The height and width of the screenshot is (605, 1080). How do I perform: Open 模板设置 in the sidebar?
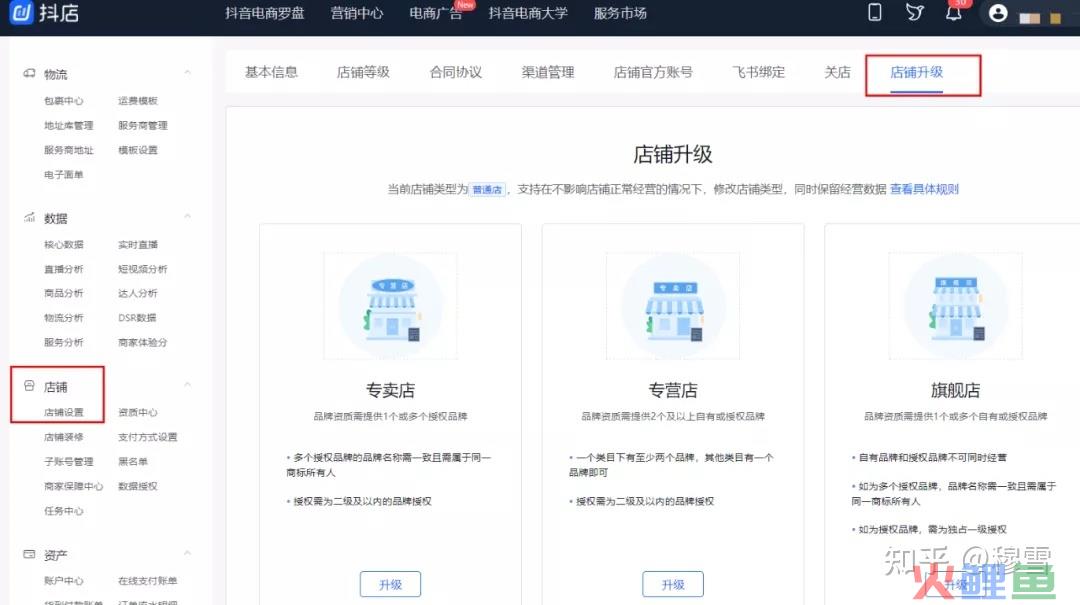[138, 150]
